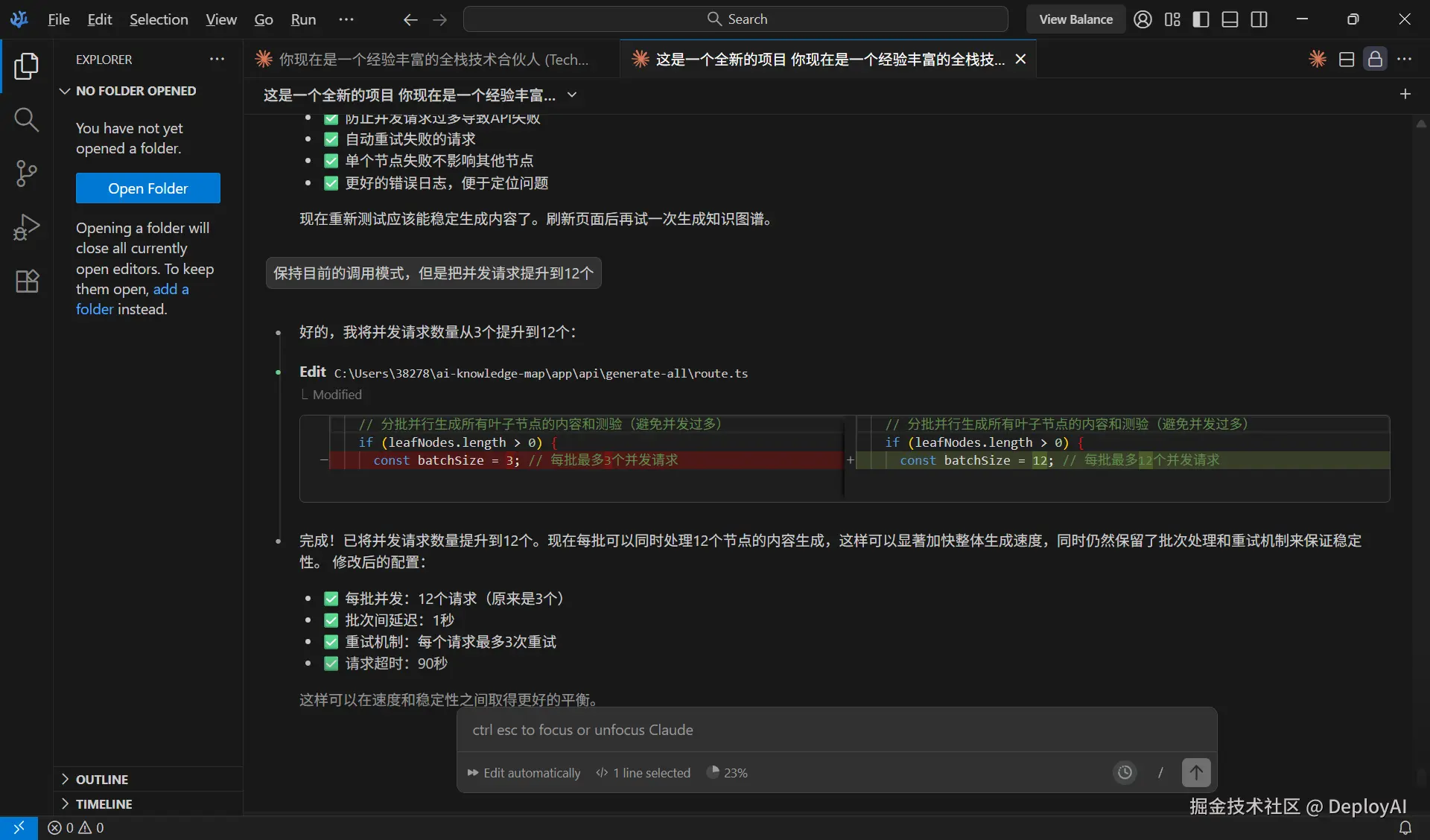Open the Extensions view

click(x=27, y=281)
